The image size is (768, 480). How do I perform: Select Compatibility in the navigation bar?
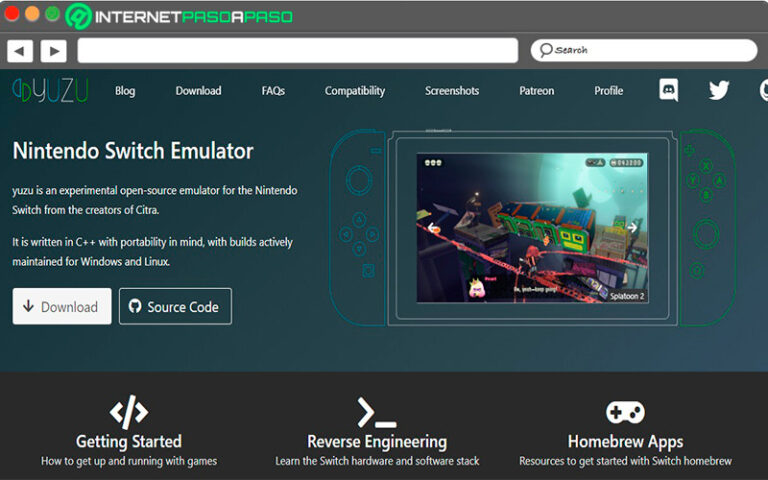click(354, 91)
